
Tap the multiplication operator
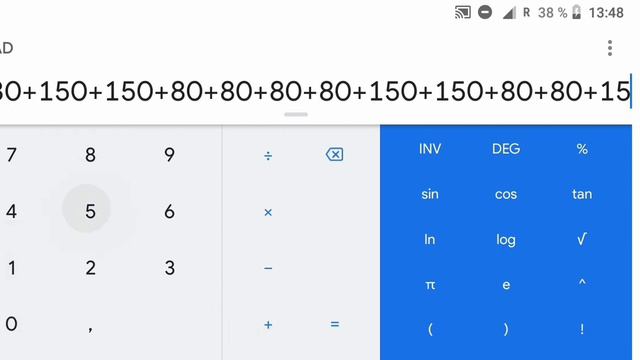coord(268,212)
